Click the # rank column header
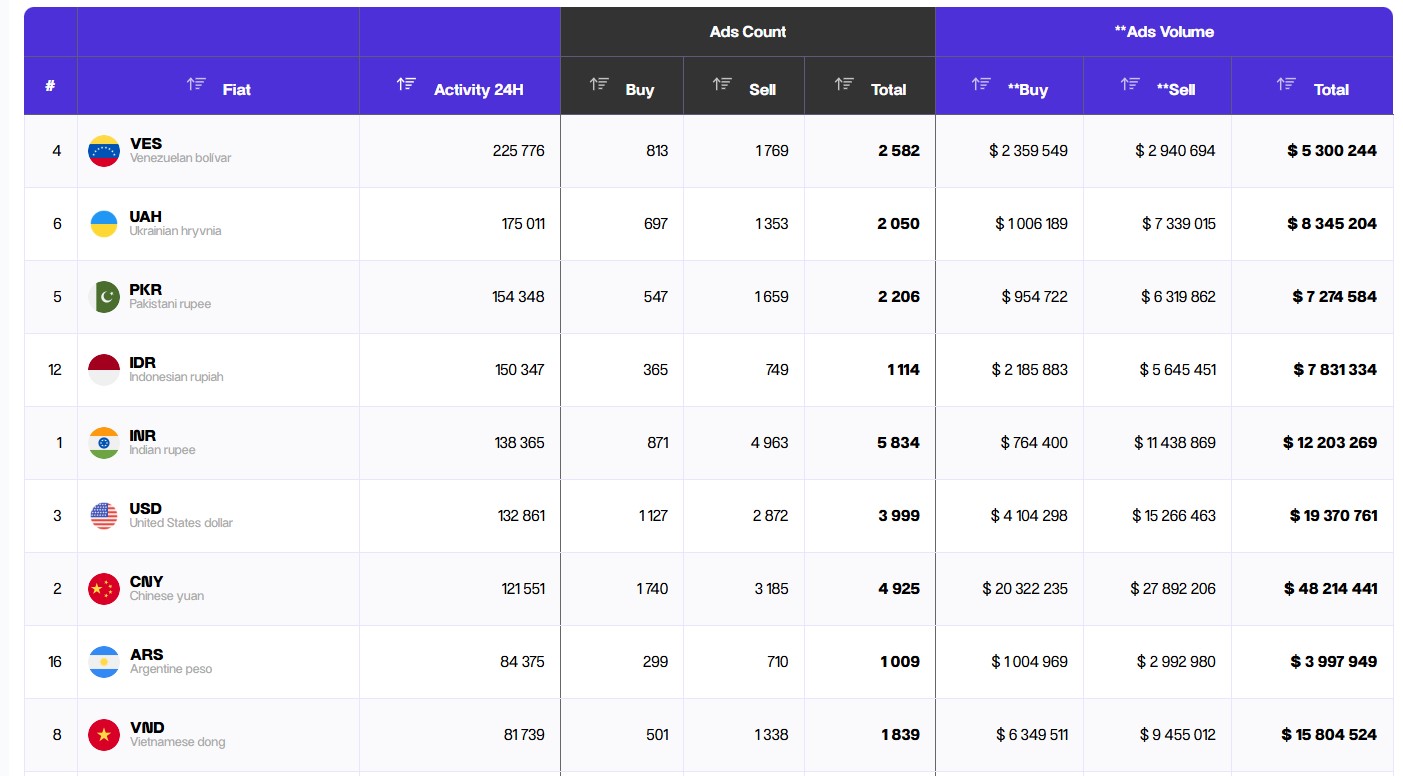The image size is (1403, 776). click(50, 87)
